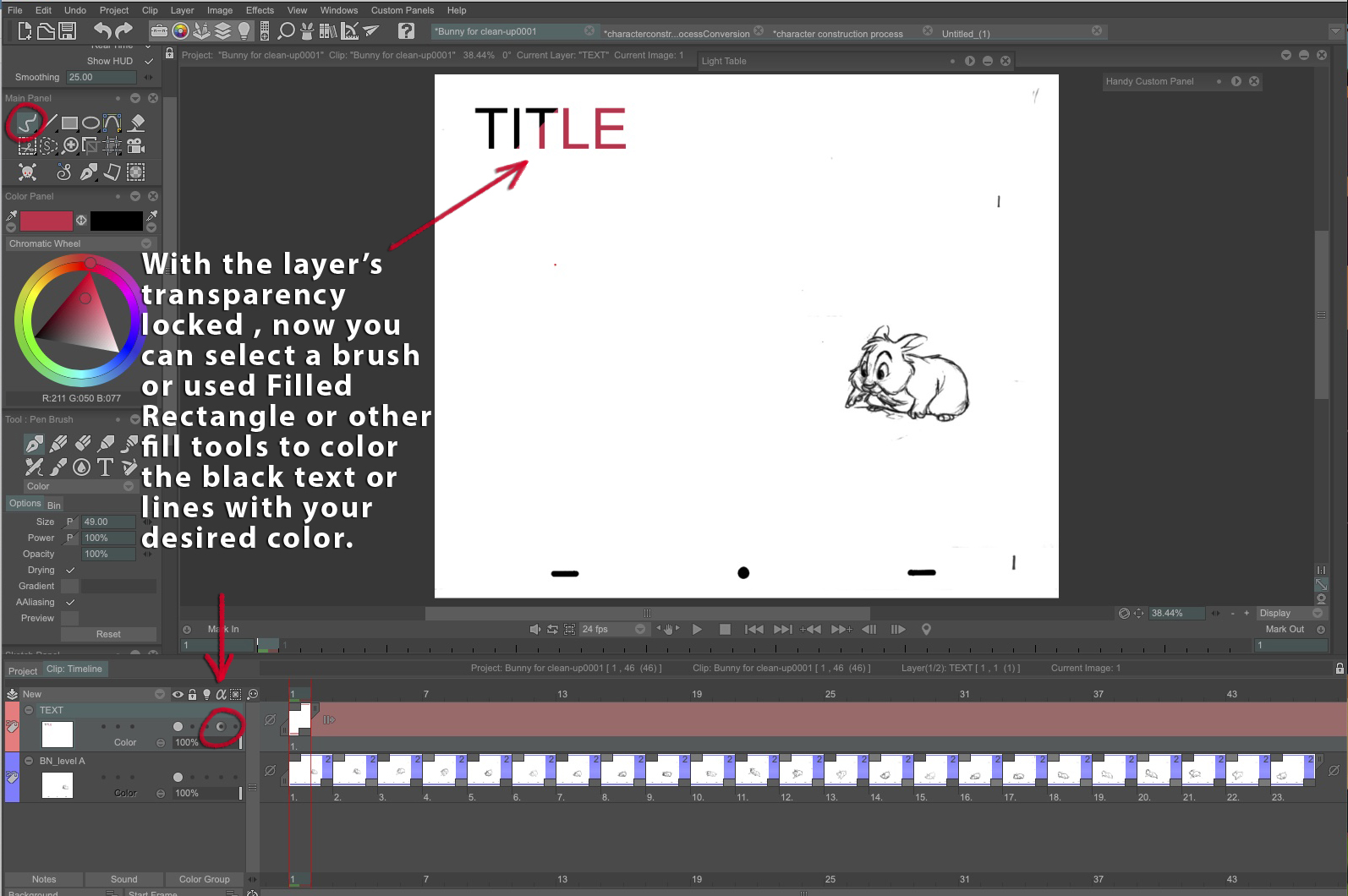The image size is (1348, 896).
Task: Select the camera tool in Main Panel
Action: [x=135, y=146]
